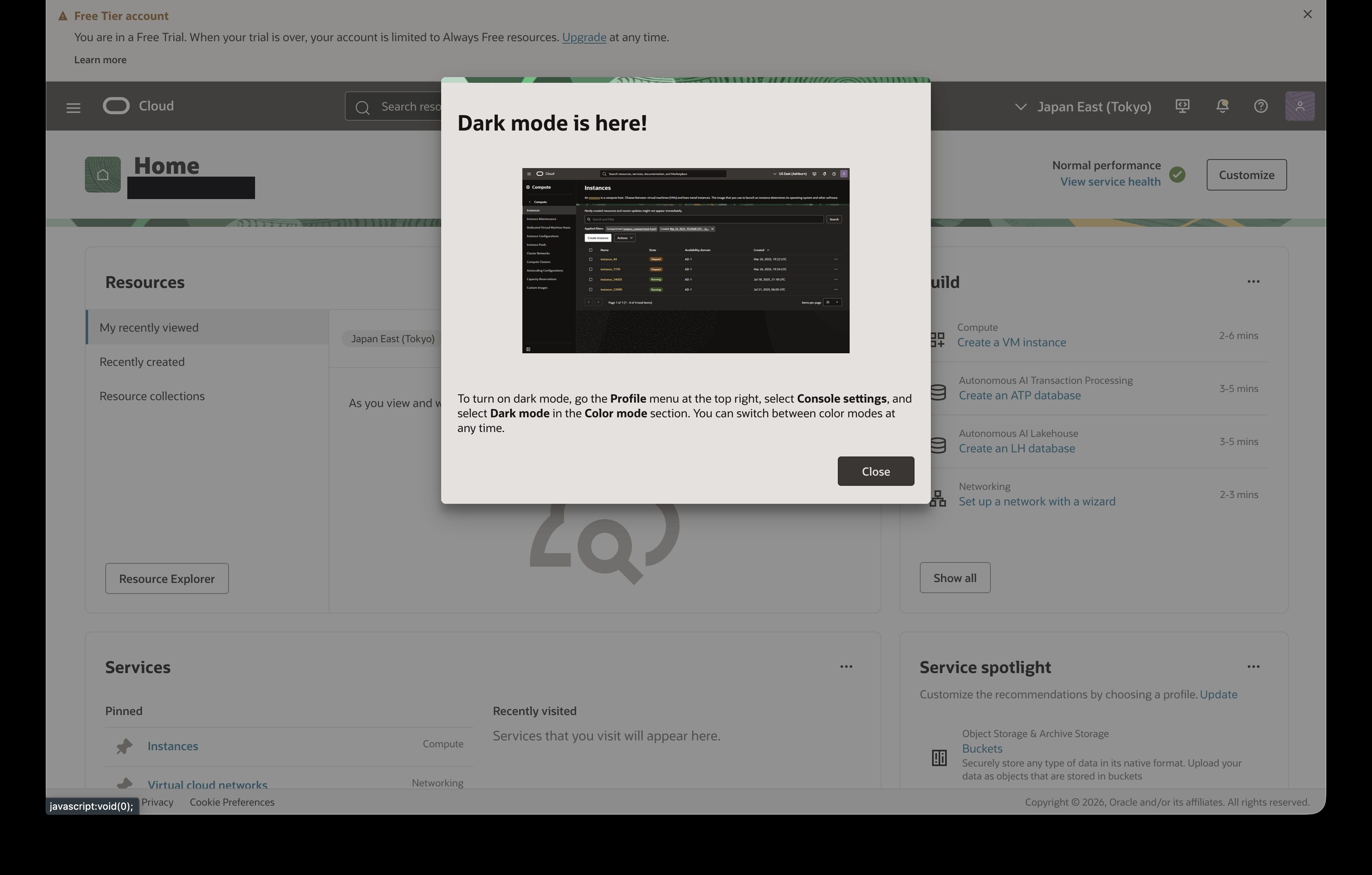Click the green service status checkmark

(x=1178, y=174)
